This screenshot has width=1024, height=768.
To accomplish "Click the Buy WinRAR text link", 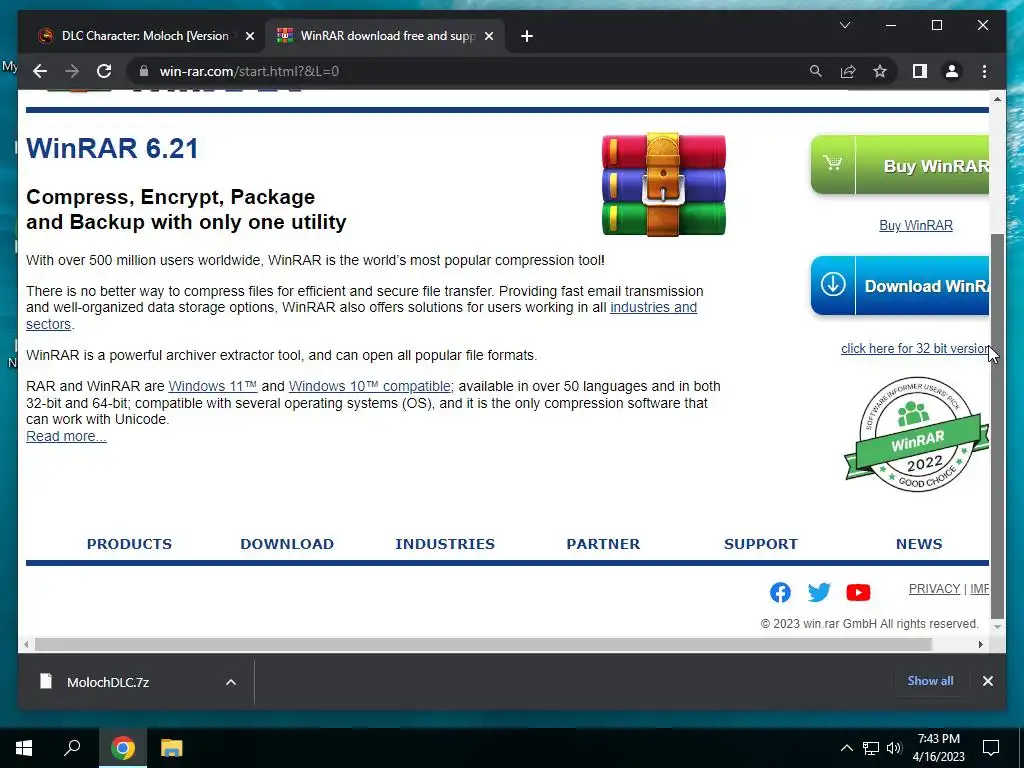I will (916, 225).
